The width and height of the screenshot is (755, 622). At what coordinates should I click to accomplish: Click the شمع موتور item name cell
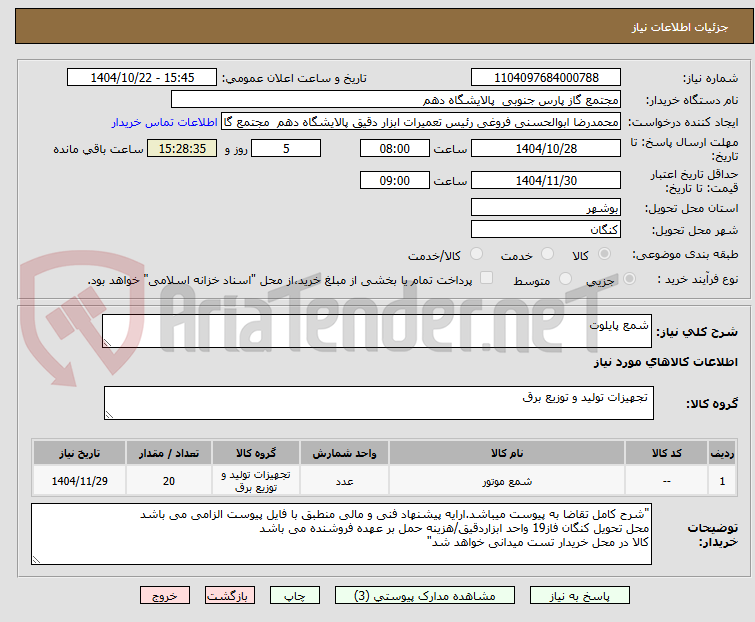tap(507, 480)
